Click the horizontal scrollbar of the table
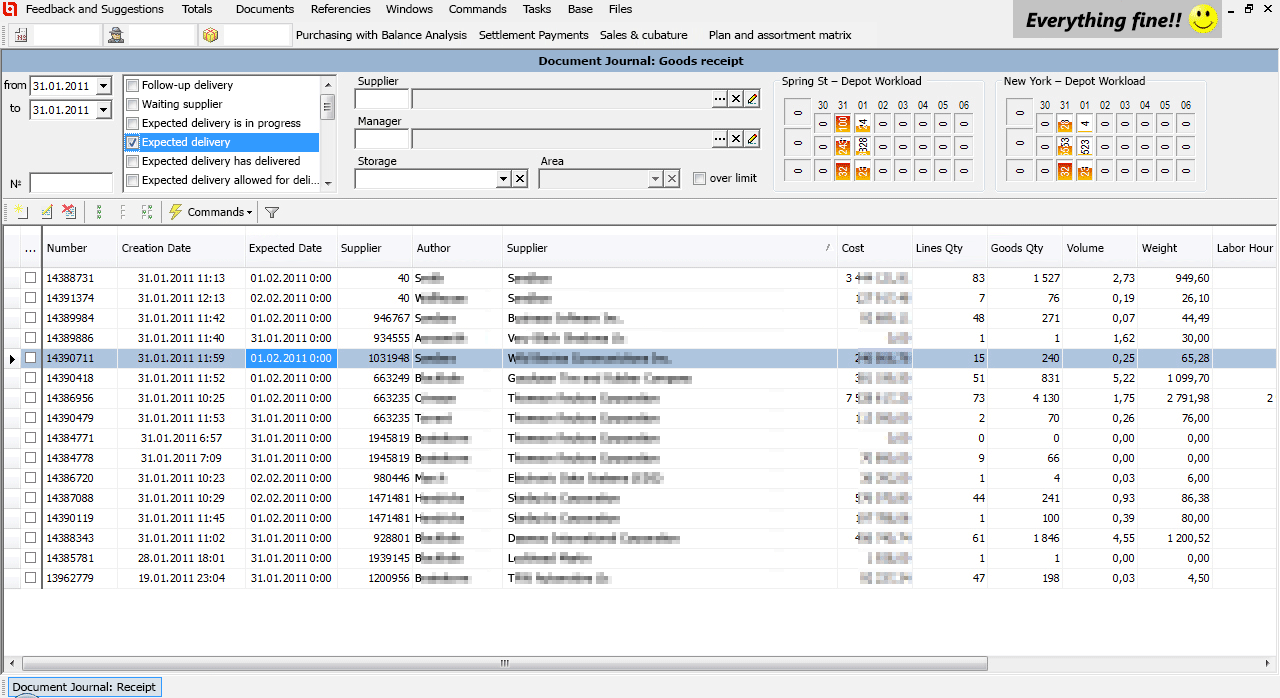The height and width of the screenshot is (698, 1280). pos(505,664)
